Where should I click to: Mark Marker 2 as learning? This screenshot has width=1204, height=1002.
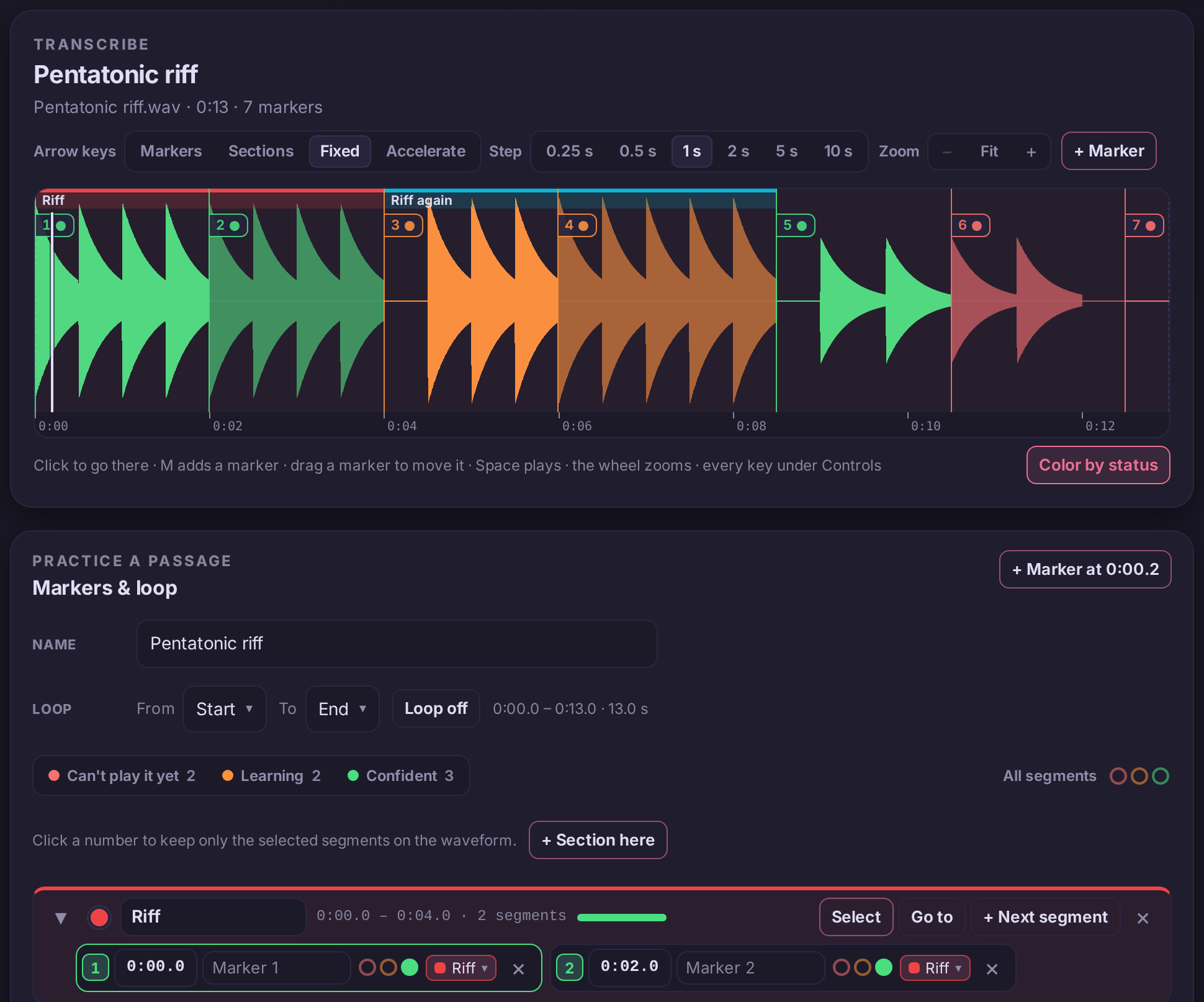(x=863, y=967)
